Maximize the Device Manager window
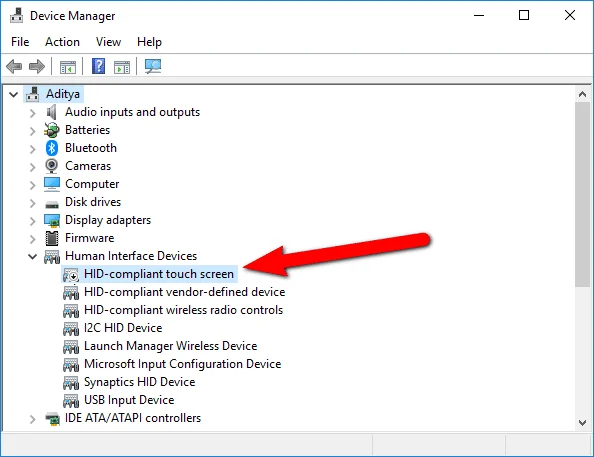 pos(524,16)
